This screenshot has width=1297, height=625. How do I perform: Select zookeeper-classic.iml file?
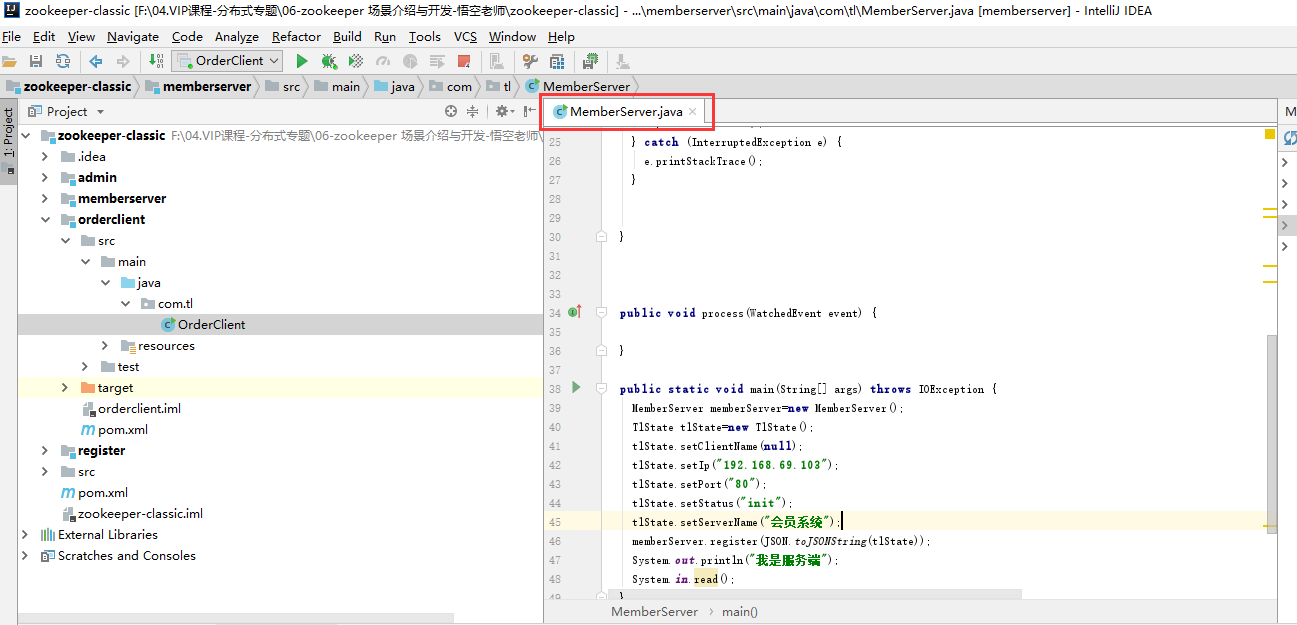point(132,514)
